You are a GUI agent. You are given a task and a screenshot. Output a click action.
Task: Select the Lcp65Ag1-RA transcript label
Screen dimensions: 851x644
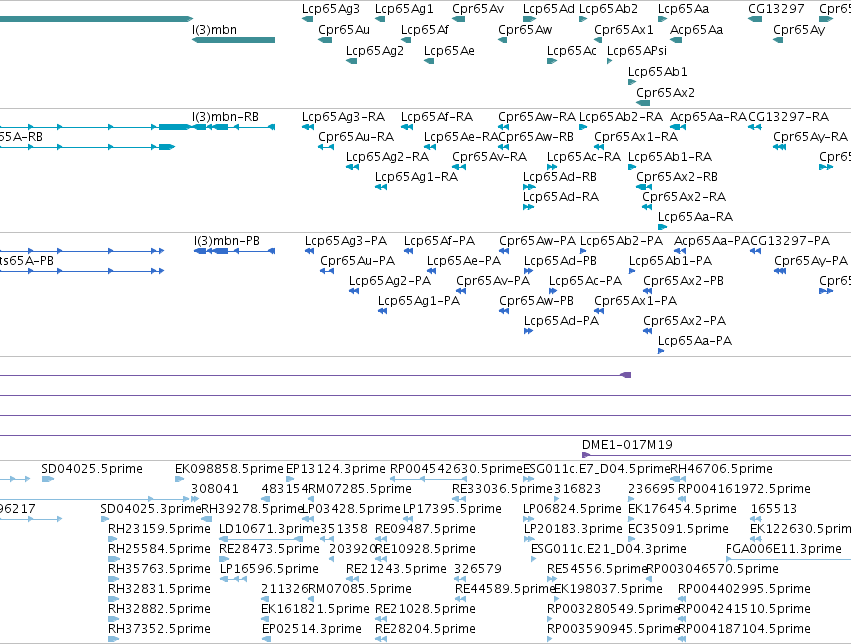point(416,177)
